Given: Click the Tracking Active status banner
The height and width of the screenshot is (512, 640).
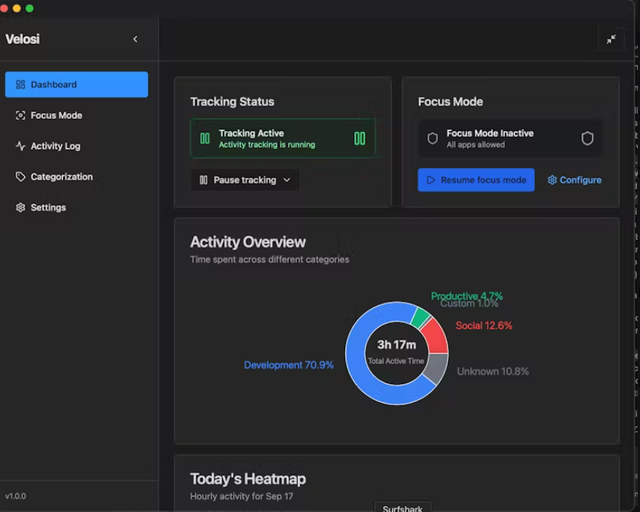Looking at the screenshot, I should (x=283, y=138).
